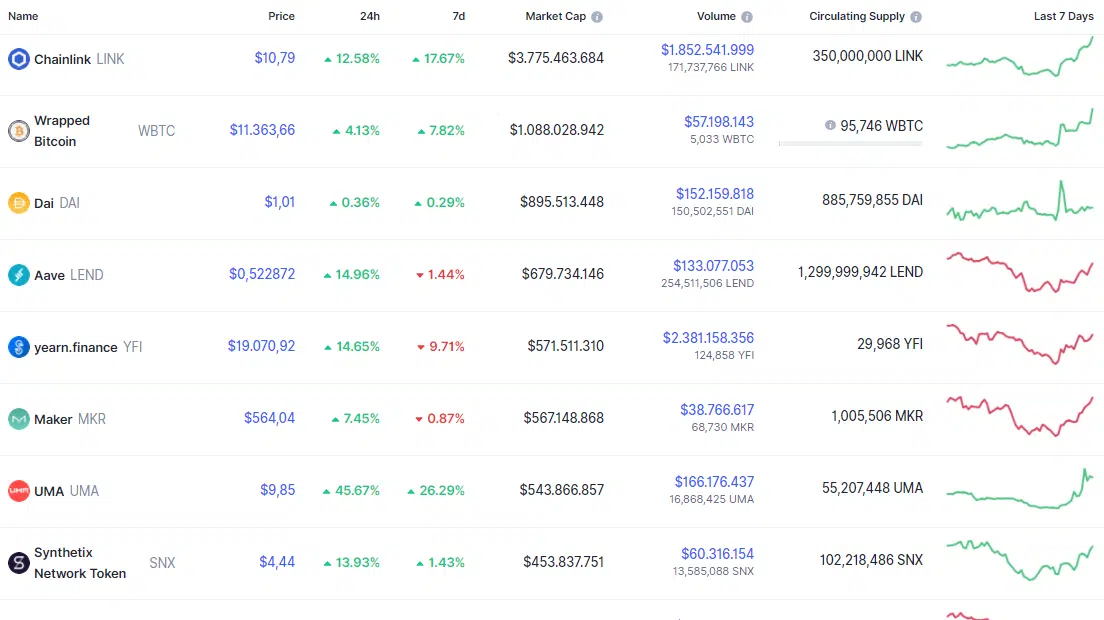1104x620 pixels.
Task: Click the Market Cap info icon
Action: pos(597,17)
